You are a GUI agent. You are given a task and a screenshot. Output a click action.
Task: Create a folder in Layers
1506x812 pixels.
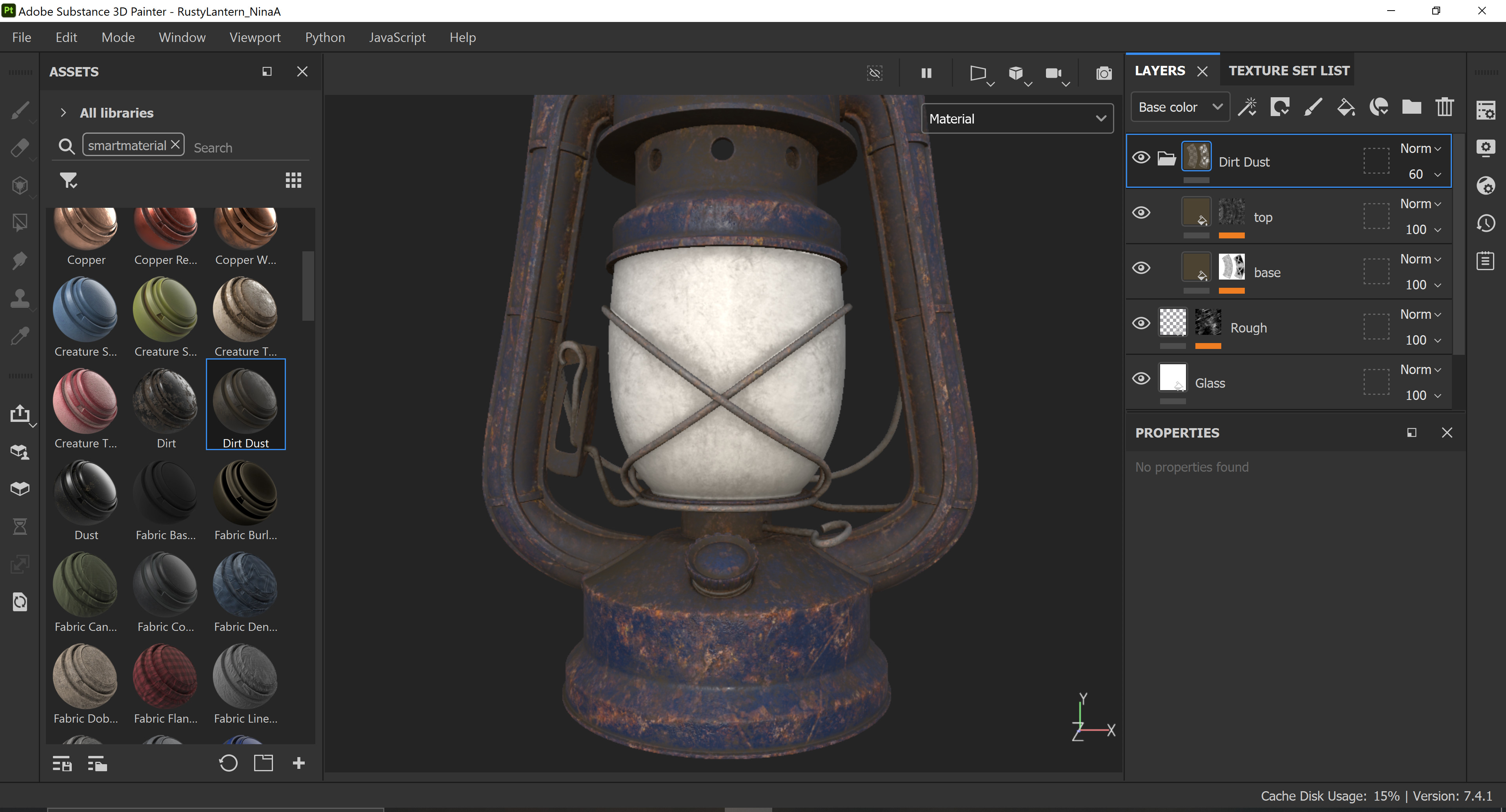tap(1411, 107)
